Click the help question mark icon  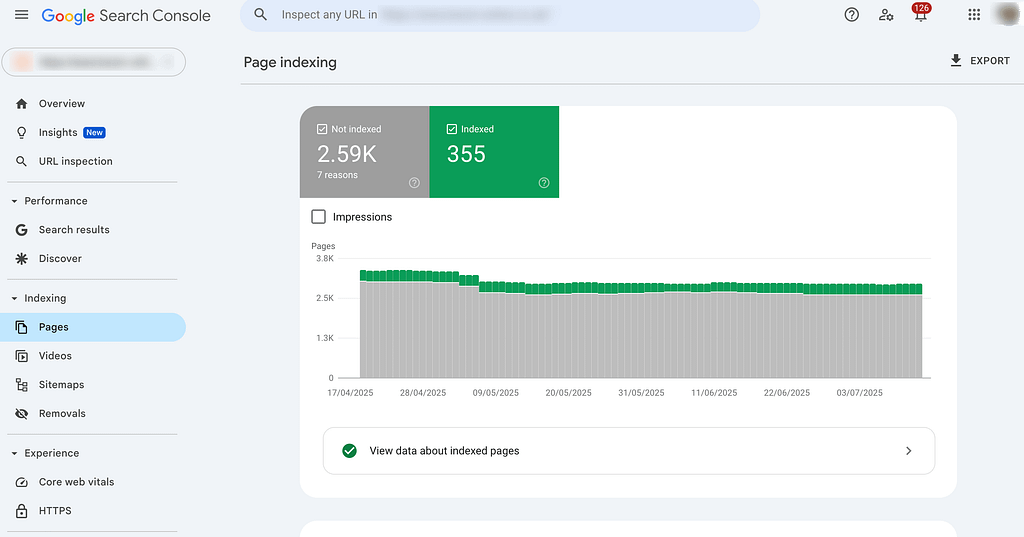click(x=852, y=15)
